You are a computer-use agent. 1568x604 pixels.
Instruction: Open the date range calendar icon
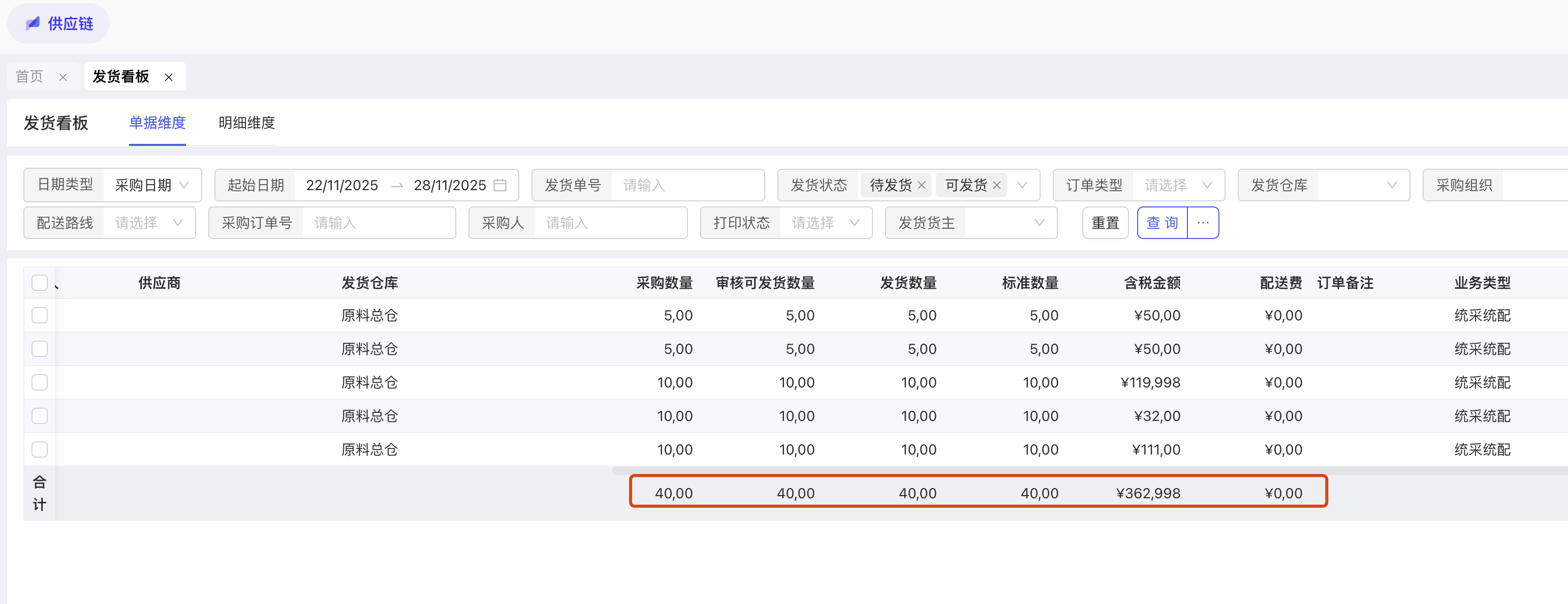(x=500, y=185)
